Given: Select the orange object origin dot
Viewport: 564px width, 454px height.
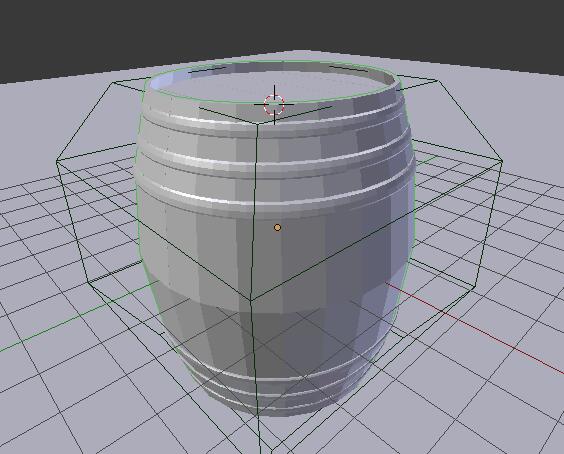Looking at the screenshot, I should 277,227.
